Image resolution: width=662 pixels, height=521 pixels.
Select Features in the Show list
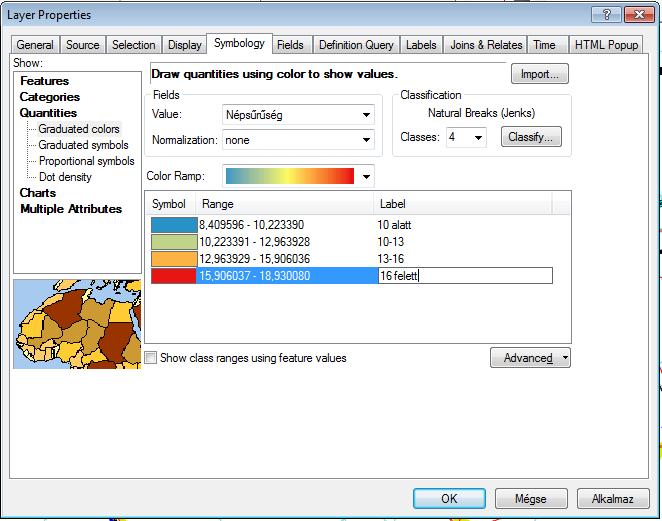coord(44,81)
